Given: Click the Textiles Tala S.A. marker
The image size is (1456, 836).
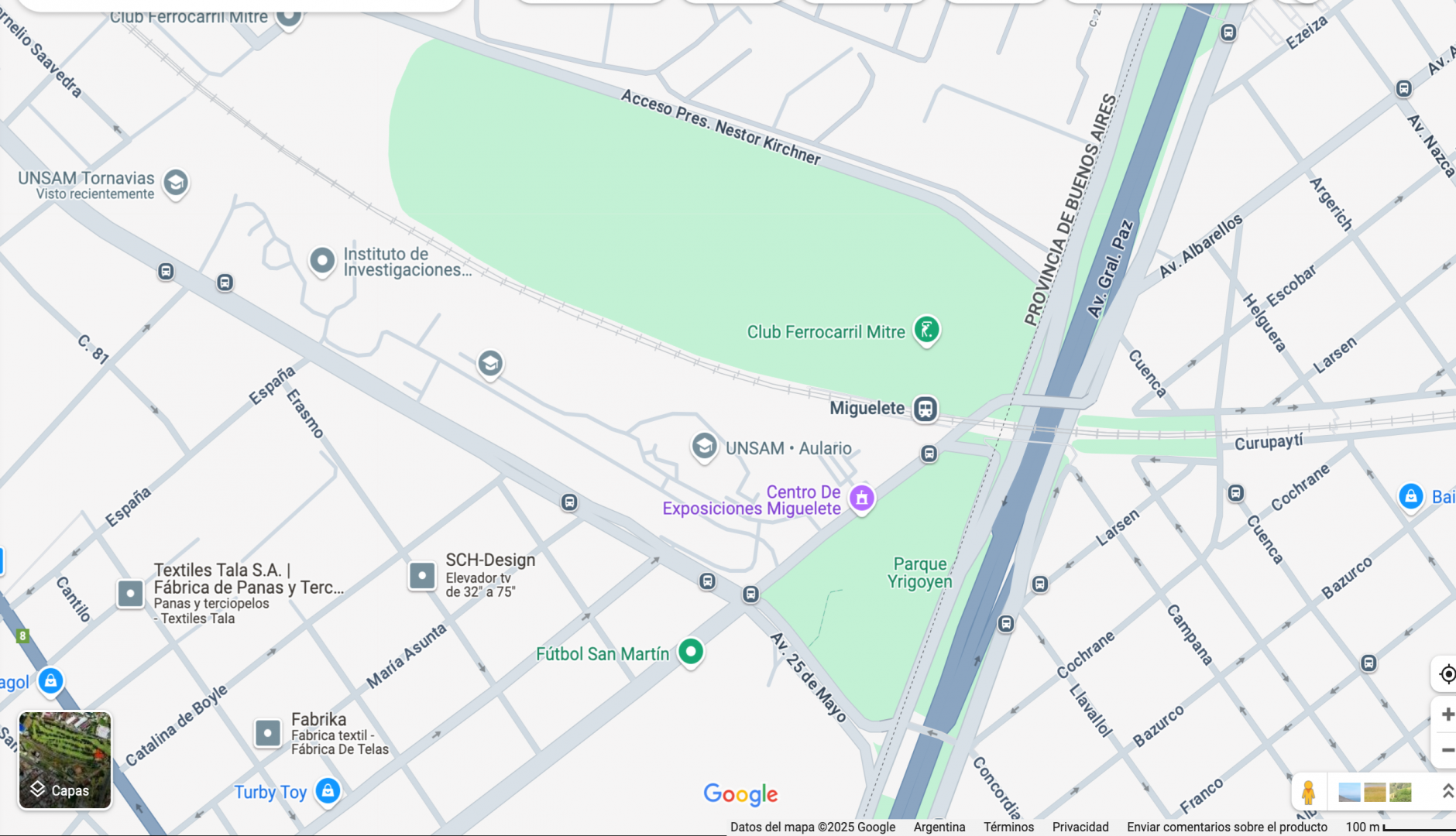Looking at the screenshot, I should coord(130,594).
